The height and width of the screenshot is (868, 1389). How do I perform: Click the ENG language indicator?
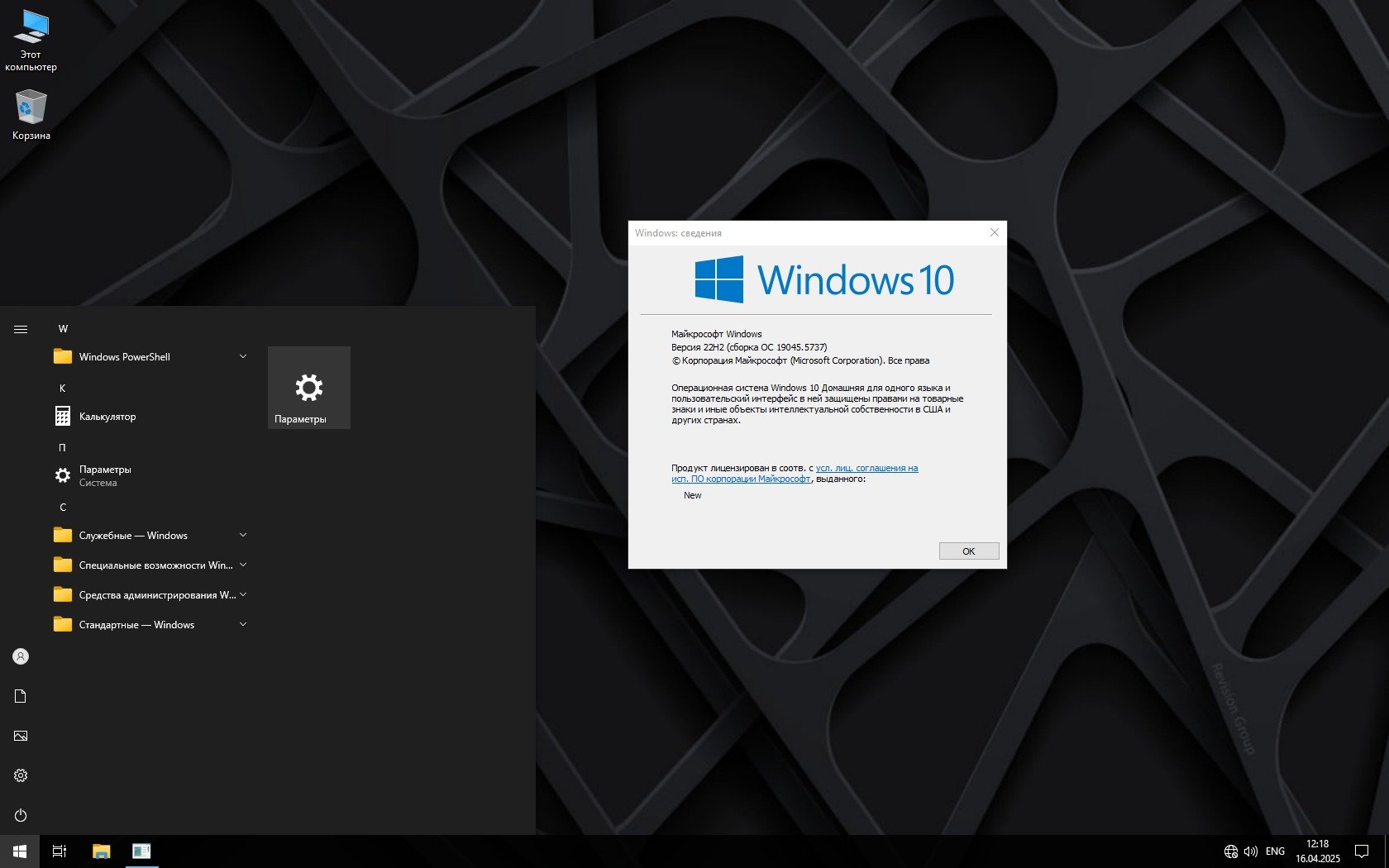pos(1275,851)
